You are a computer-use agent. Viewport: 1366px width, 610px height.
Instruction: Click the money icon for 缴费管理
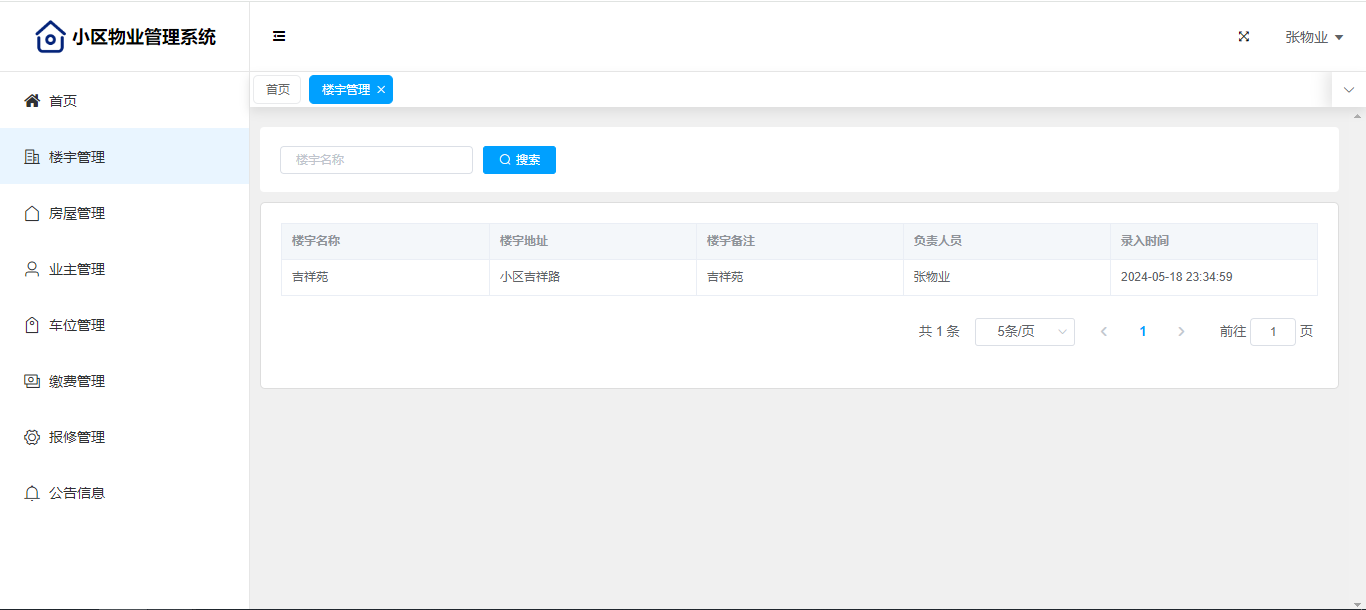pos(32,381)
